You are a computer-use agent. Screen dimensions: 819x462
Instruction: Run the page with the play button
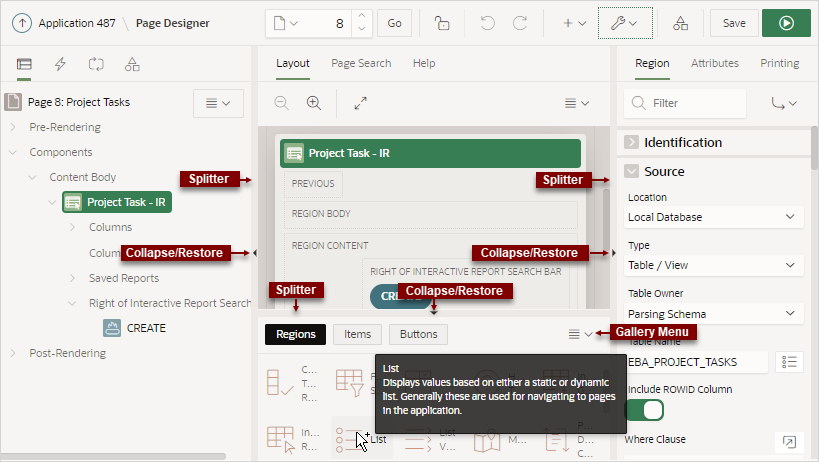coord(786,23)
